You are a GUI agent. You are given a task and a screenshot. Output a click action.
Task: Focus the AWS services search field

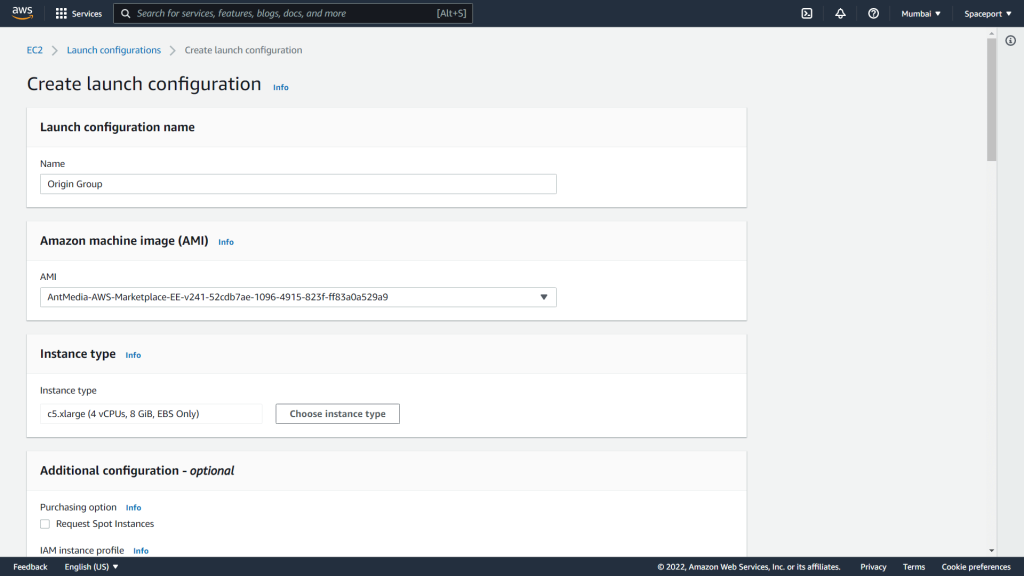point(293,13)
